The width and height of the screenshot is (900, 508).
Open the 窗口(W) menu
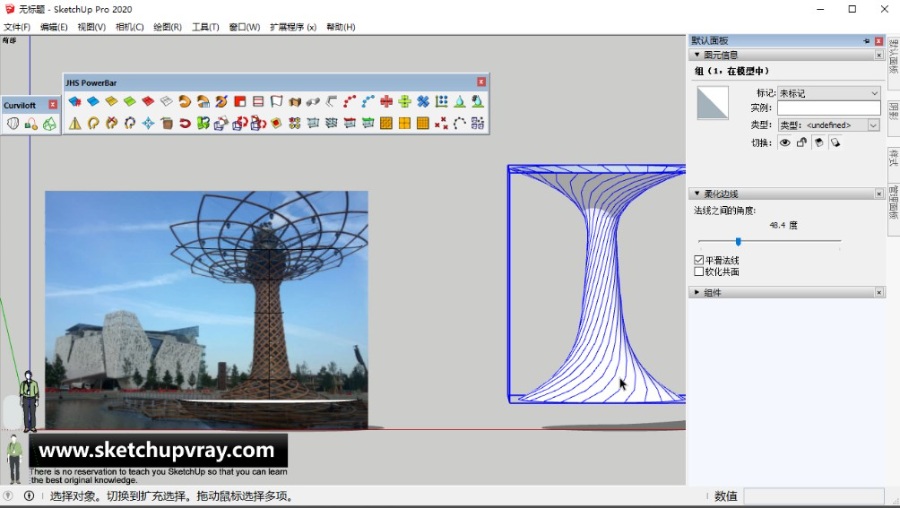(244, 27)
